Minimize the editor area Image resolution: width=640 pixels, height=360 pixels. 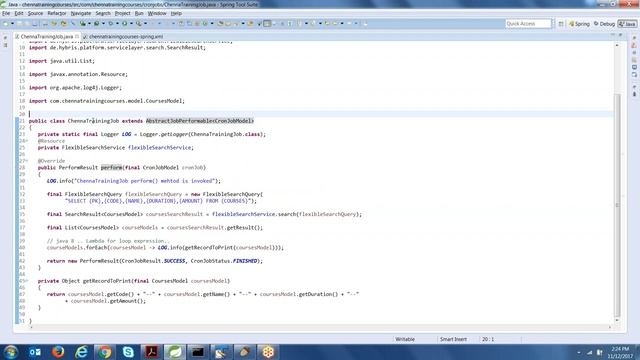click(x=612, y=36)
